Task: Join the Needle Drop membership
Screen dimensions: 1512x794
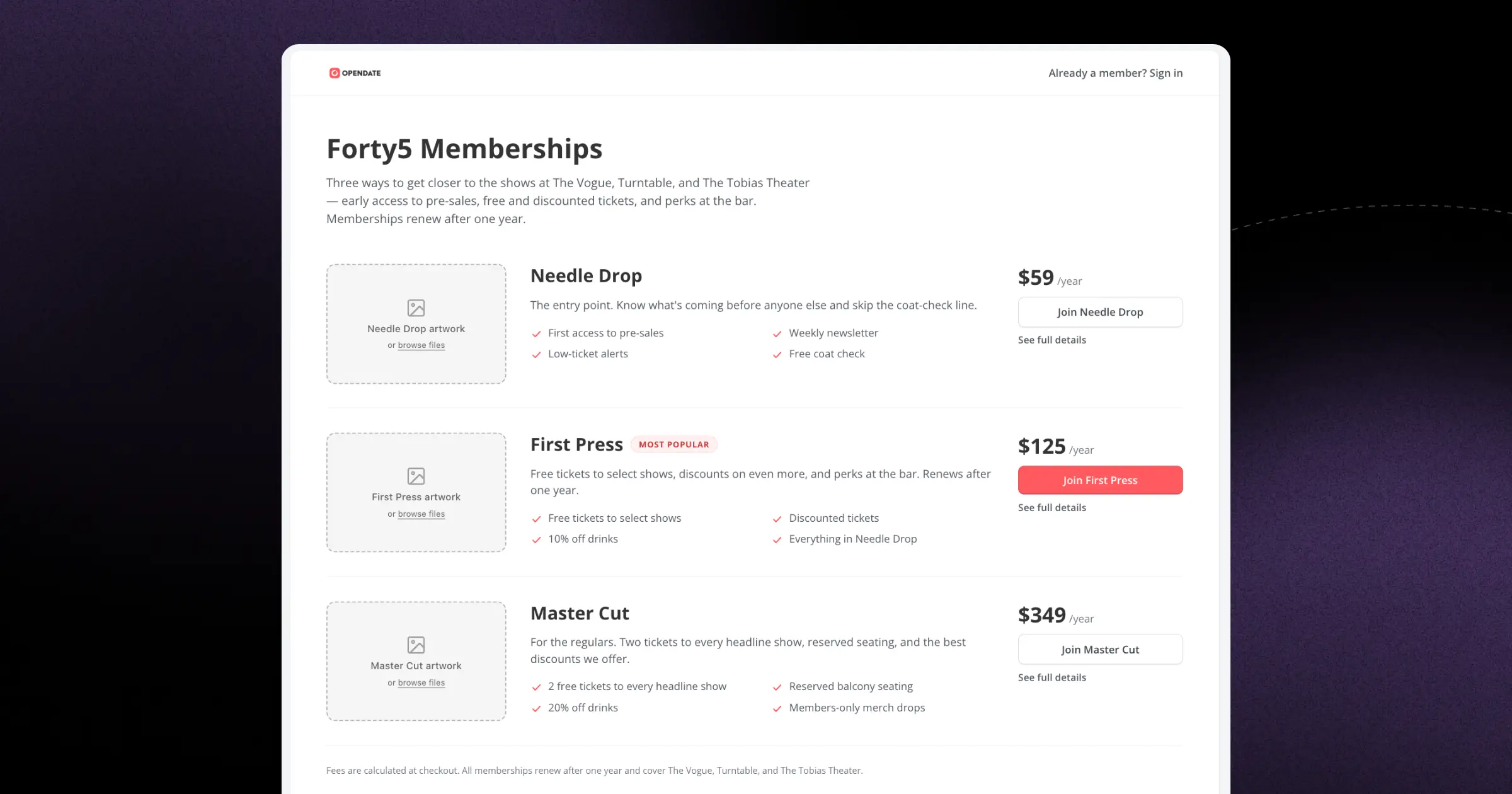Action: pyautogui.click(x=1100, y=312)
